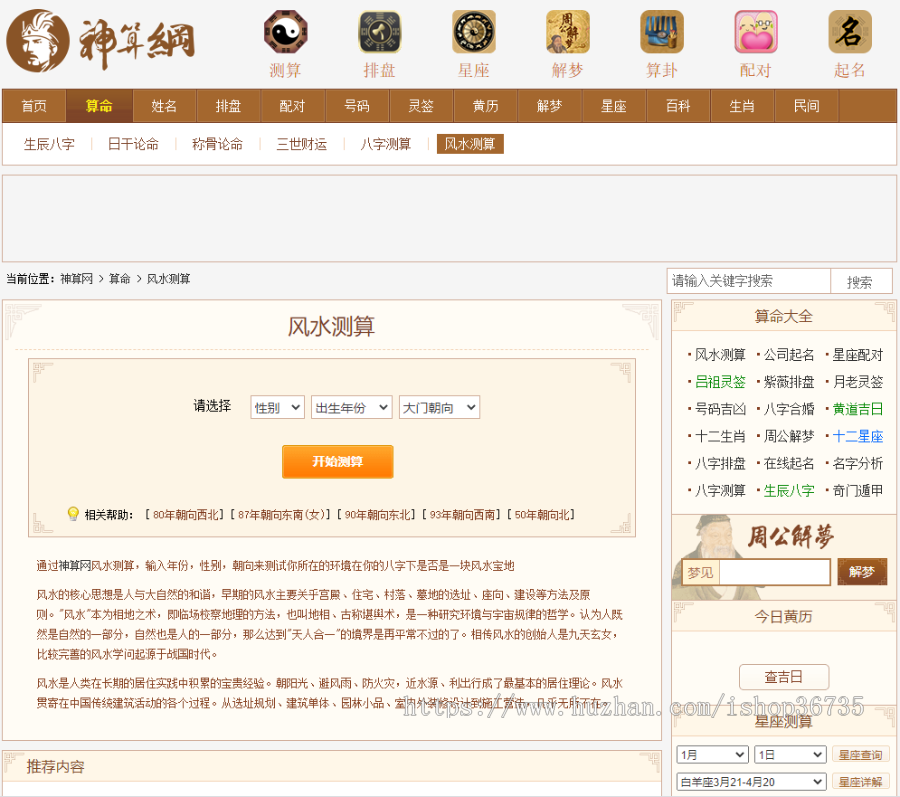Open the 配对 heart matching icon
900x797 pixels.
point(755,32)
